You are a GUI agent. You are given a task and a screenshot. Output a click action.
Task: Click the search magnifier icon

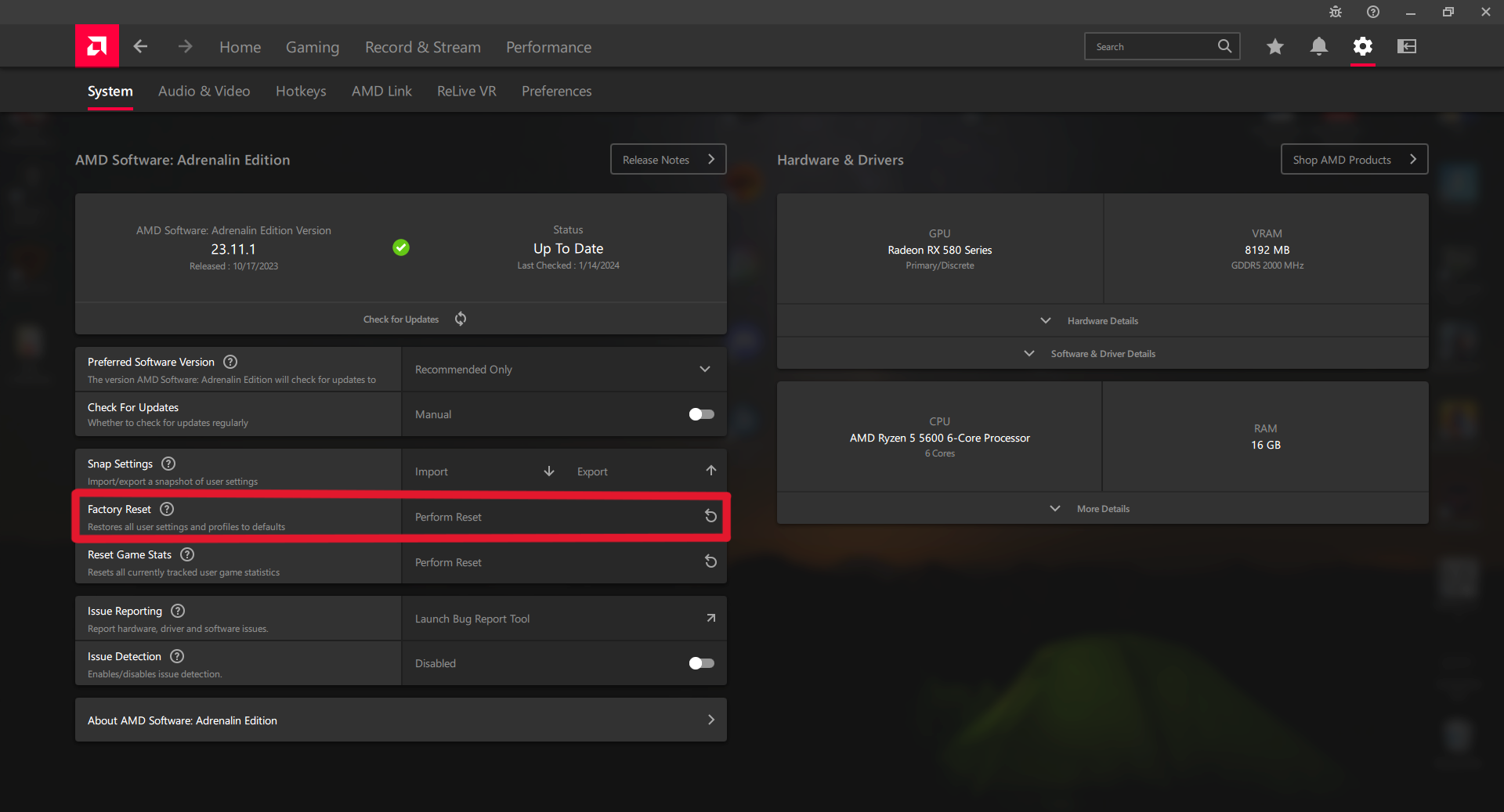click(x=1224, y=46)
